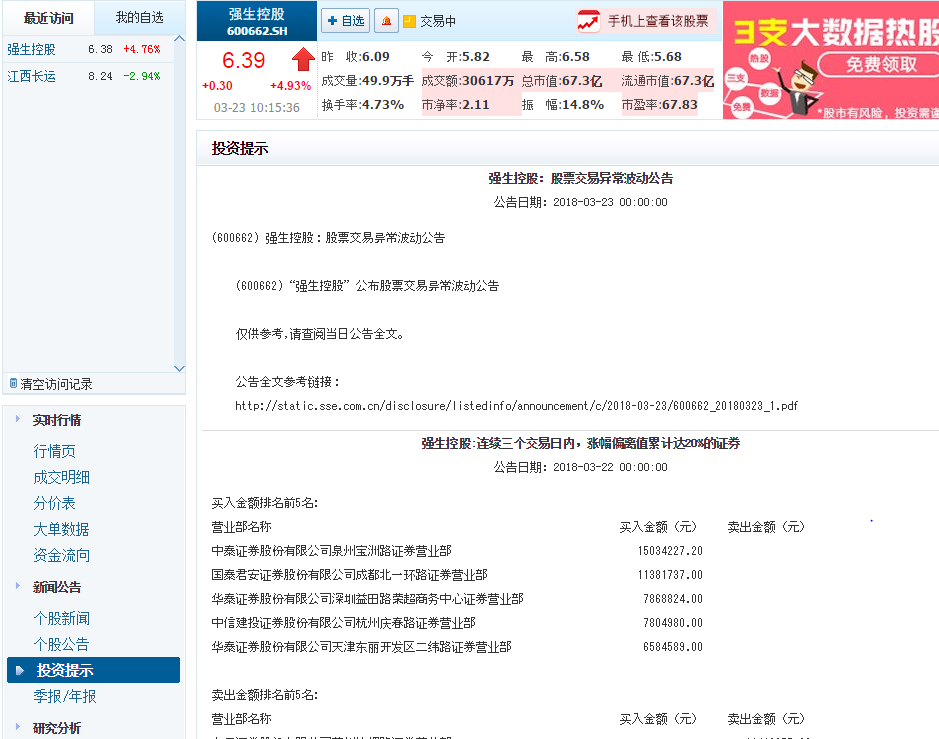Viewport: 939px width, 739px height.
Task: Click 手机上查看该股票 link
Action: point(658,22)
